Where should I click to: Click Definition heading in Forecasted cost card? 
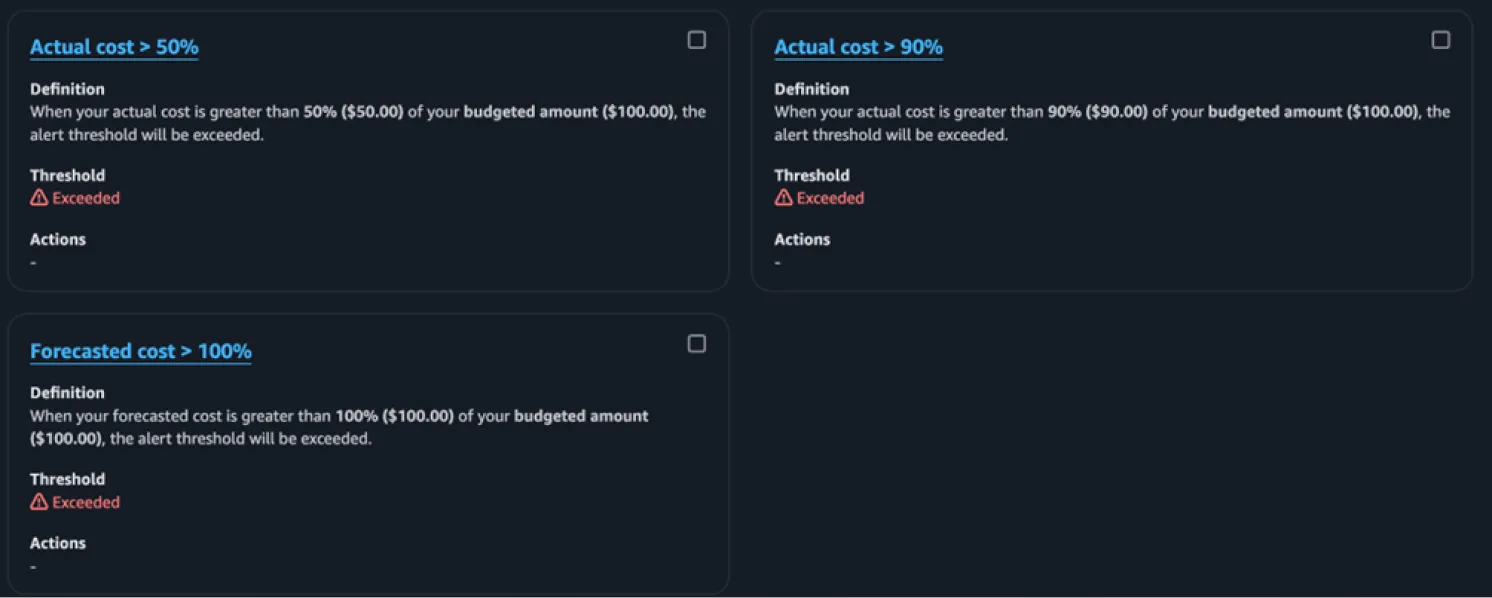coord(67,393)
